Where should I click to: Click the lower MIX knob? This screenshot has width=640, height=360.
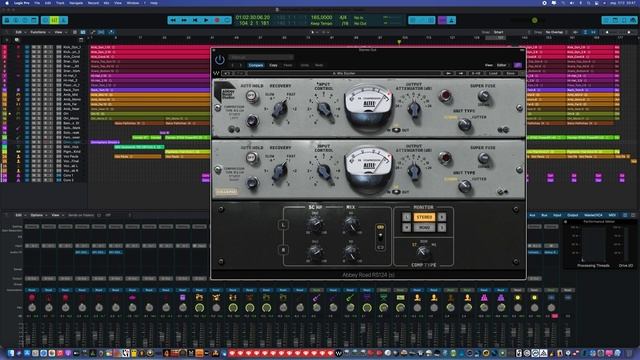pyautogui.click(x=351, y=252)
